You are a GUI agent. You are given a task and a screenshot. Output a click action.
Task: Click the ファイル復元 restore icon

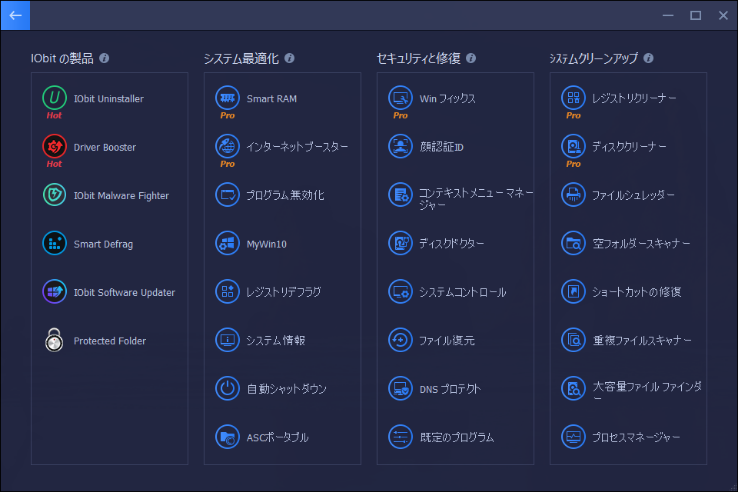coord(401,340)
